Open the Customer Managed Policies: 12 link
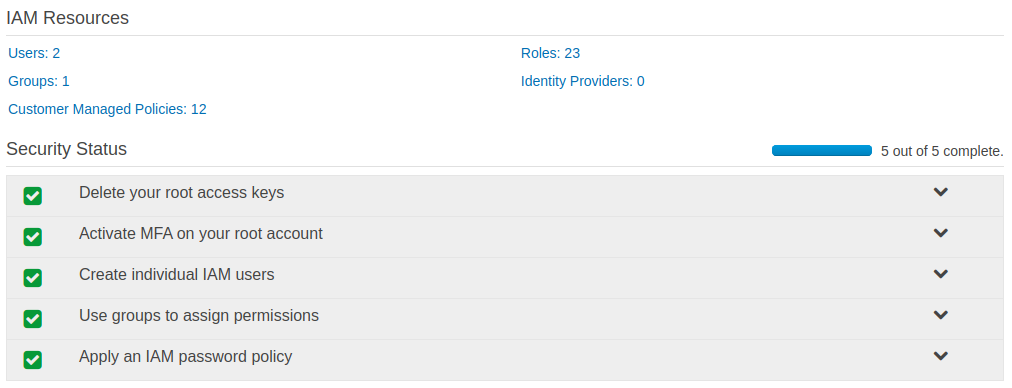The image size is (1012, 388). [x=107, y=109]
